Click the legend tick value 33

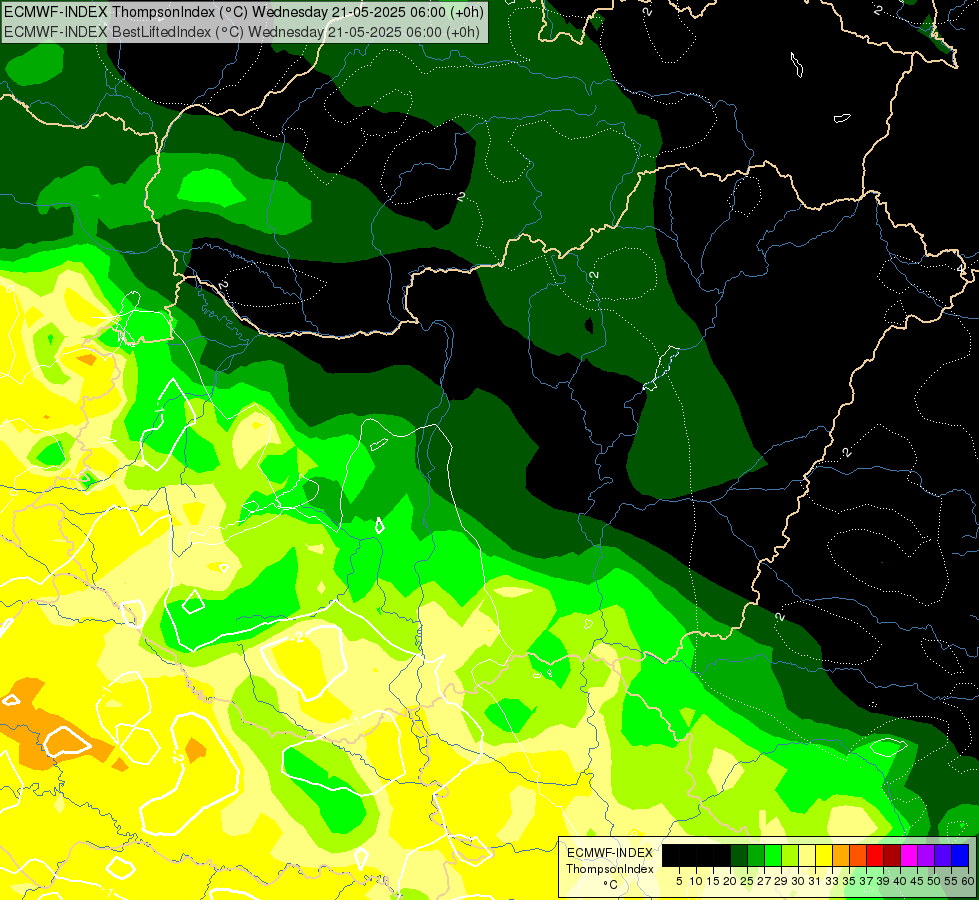pyautogui.click(x=832, y=881)
